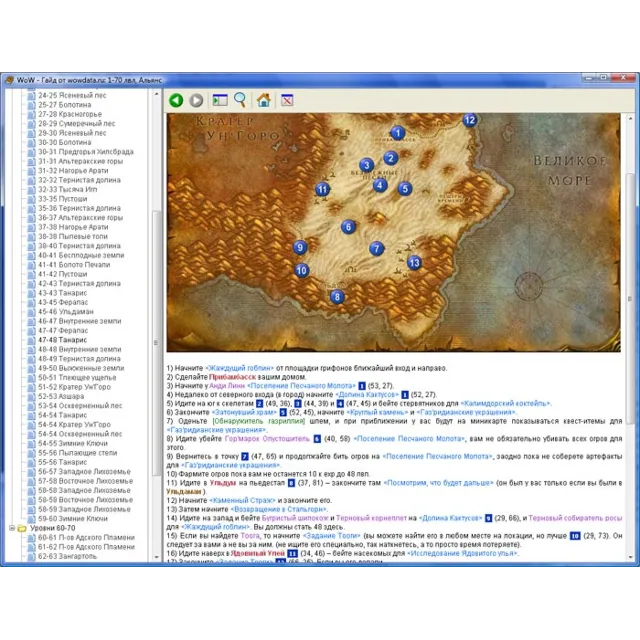The image size is (640, 640).
Task: Click the folder icon next to Уровни 60-70
Action: (x=22, y=528)
